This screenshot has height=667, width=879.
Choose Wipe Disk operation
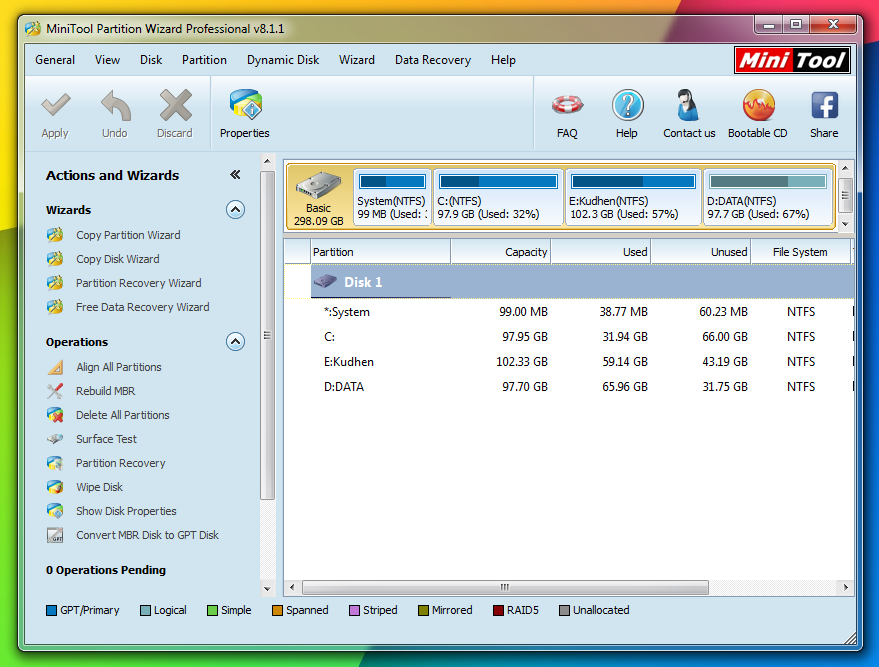(x=99, y=487)
